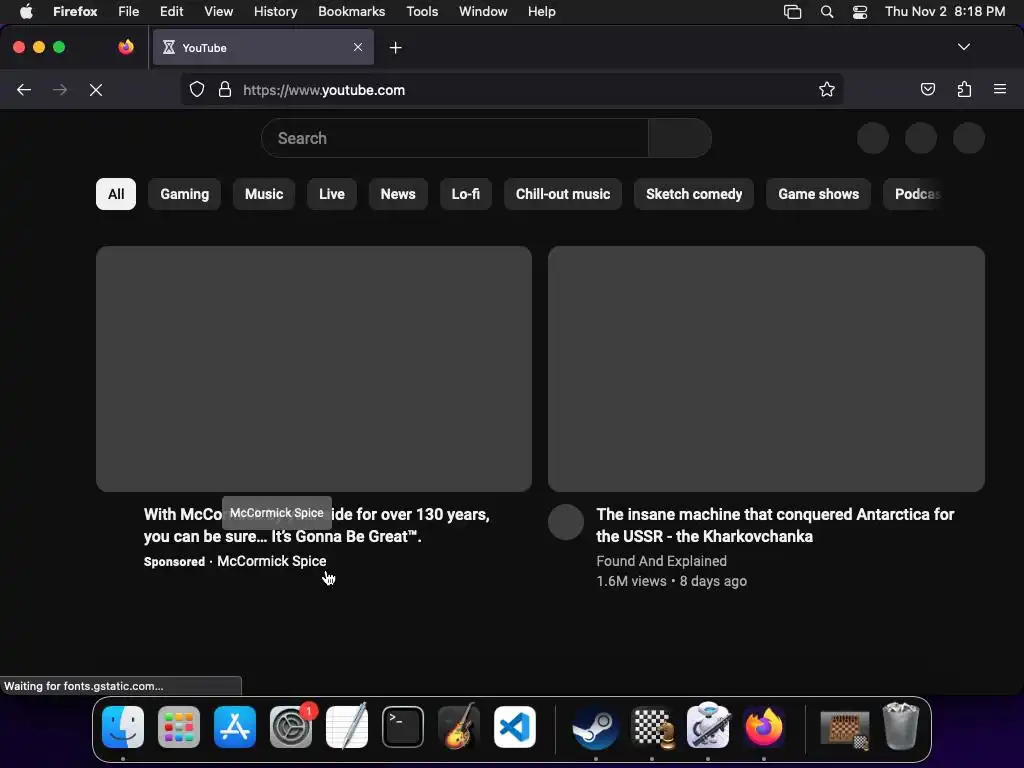Image resolution: width=1024 pixels, height=768 pixels.
Task: Click McCormick Spice advertiser name next to Sponsored
Action: (x=272, y=561)
